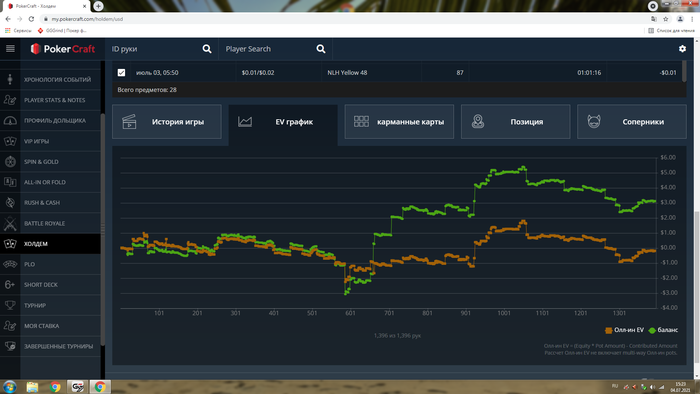
Task: Toggle Олл-ин EV legend swatch
Action: tap(608, 330)
